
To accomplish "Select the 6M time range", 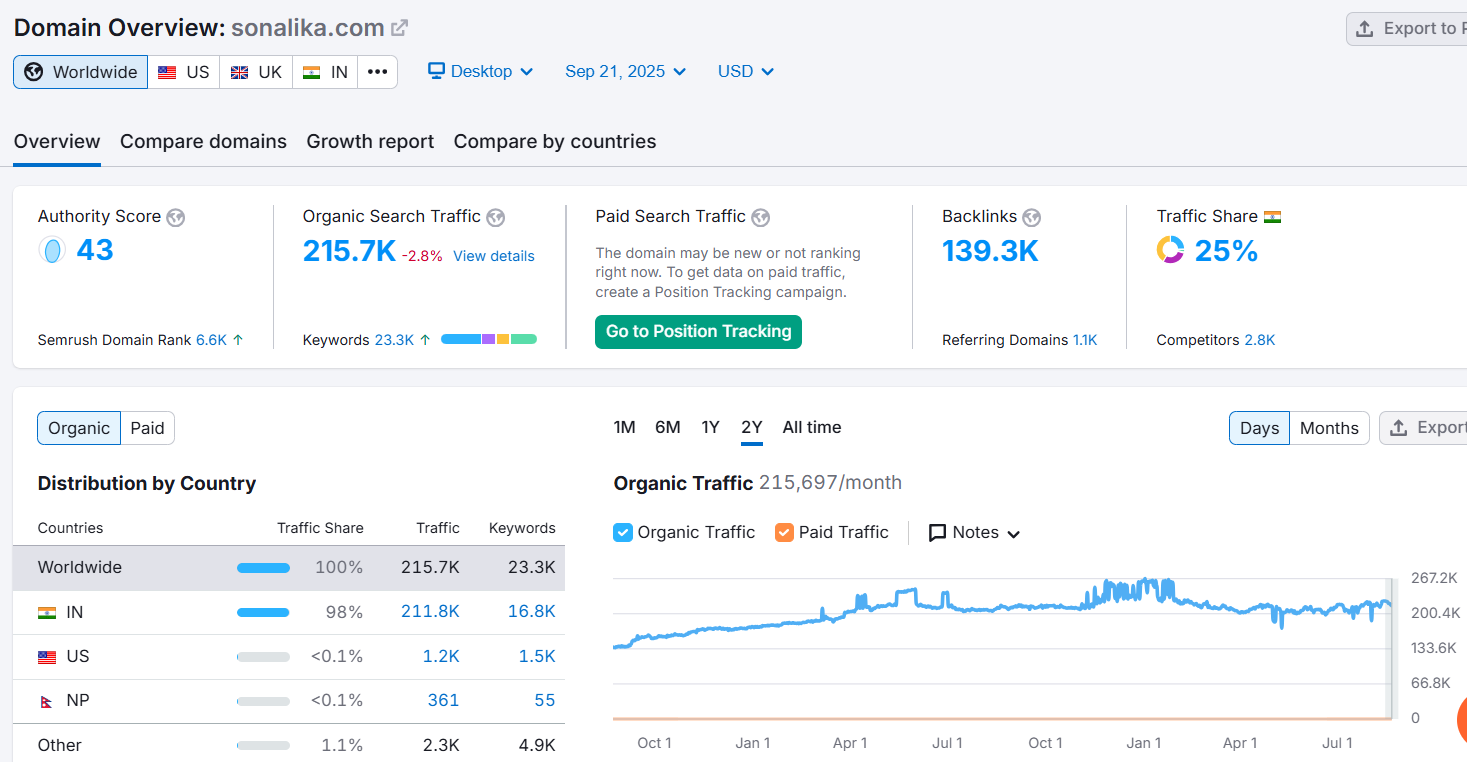I will click(668, 427).
